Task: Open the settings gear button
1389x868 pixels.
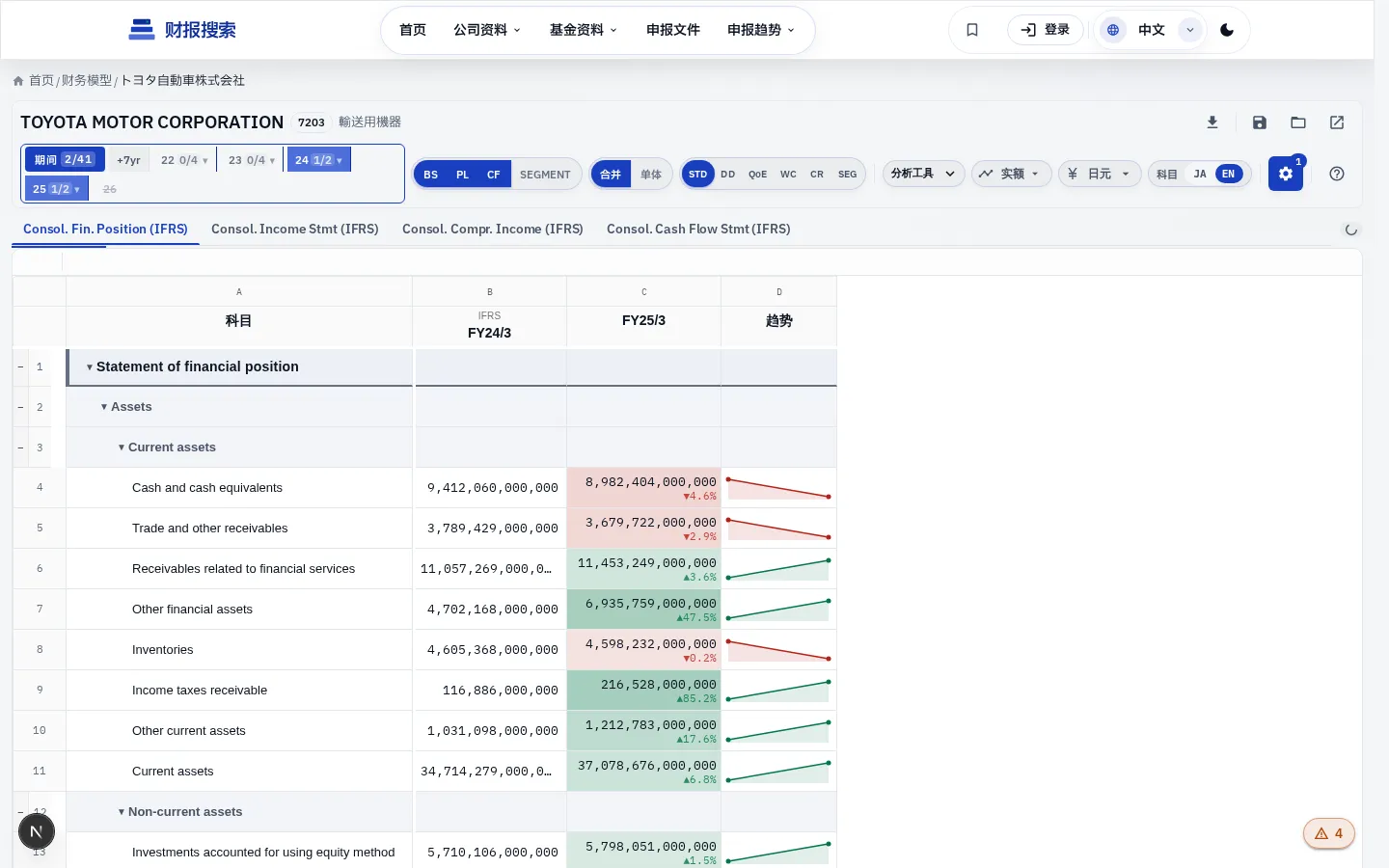Action: pos(1286,174)
